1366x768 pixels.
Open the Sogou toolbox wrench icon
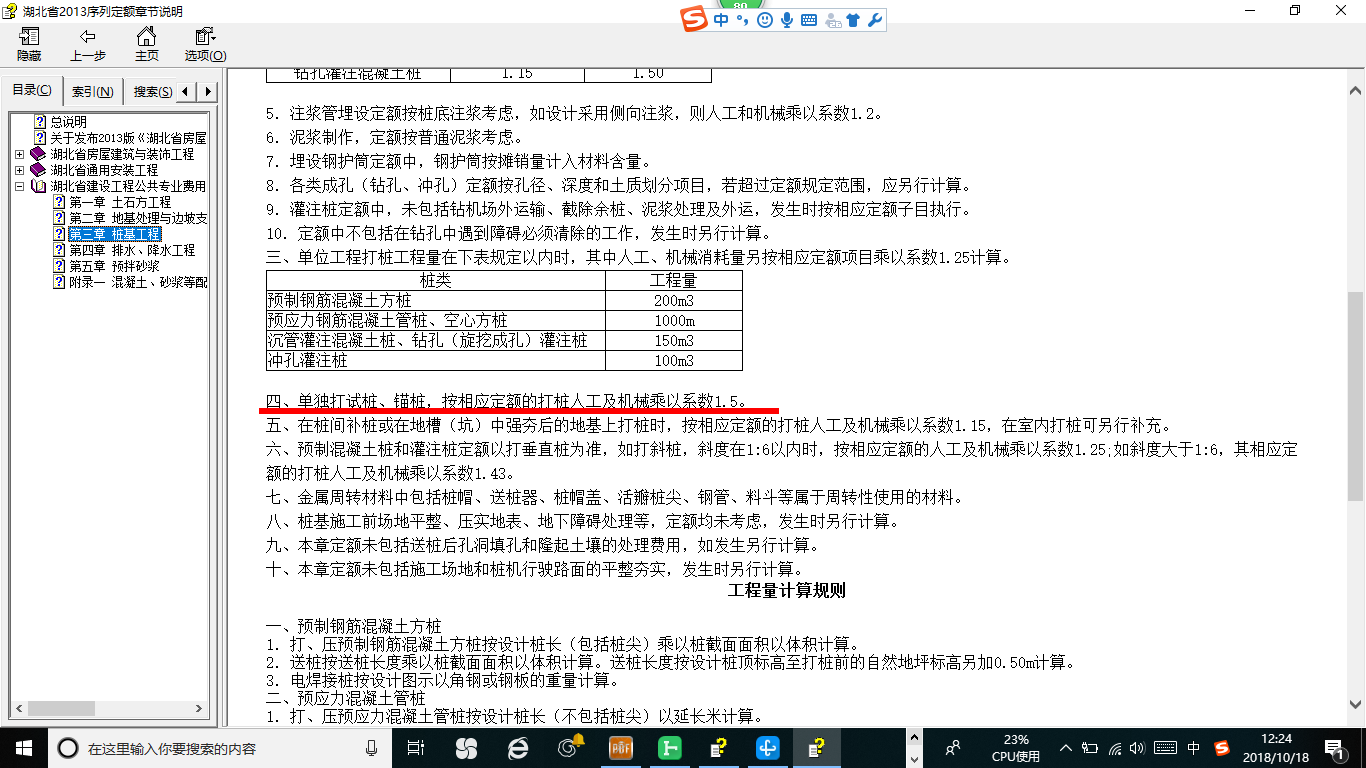[875, 20]
